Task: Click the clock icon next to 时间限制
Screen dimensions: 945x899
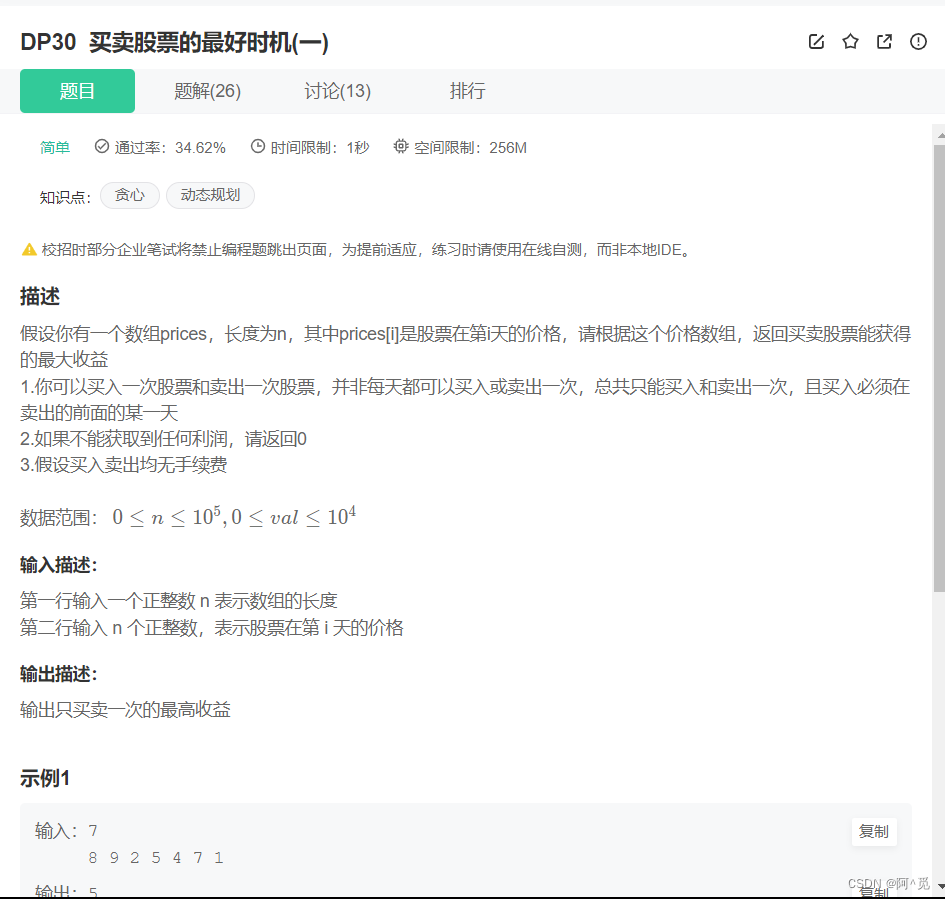Action: pos(258,146)
